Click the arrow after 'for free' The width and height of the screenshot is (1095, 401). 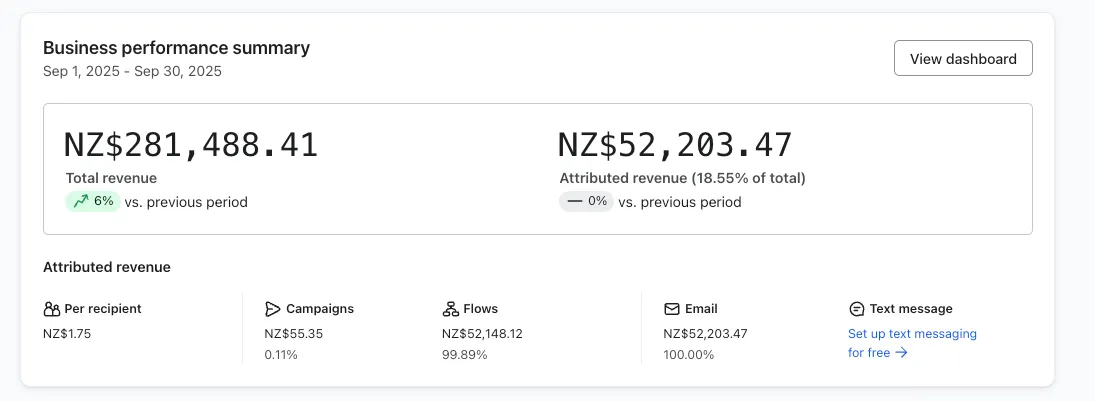[902, 353]
